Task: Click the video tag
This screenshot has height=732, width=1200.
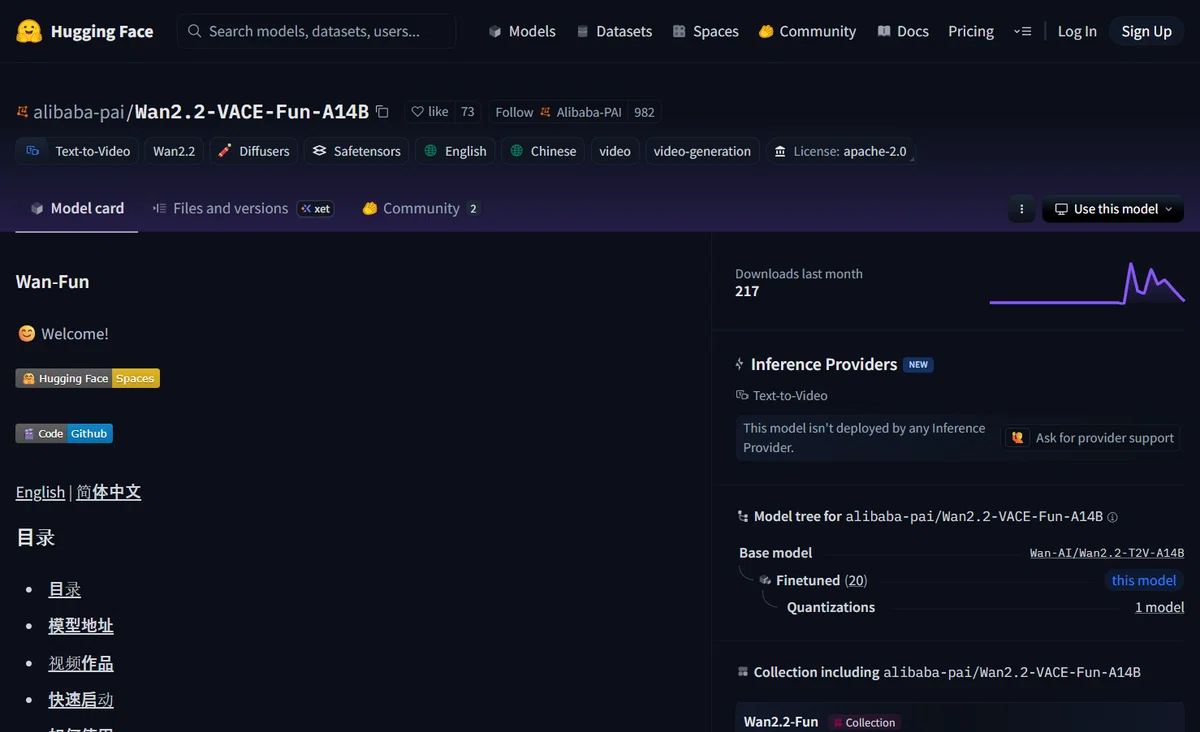Action: pos(615,151)
